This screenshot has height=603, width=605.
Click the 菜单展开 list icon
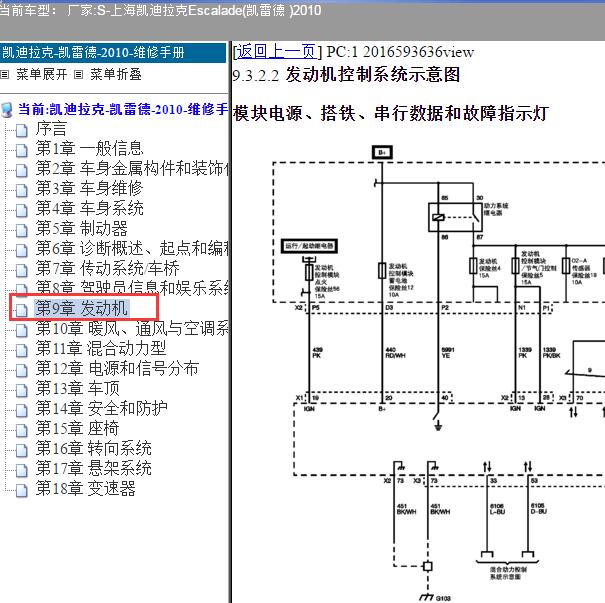pos(5,74)
